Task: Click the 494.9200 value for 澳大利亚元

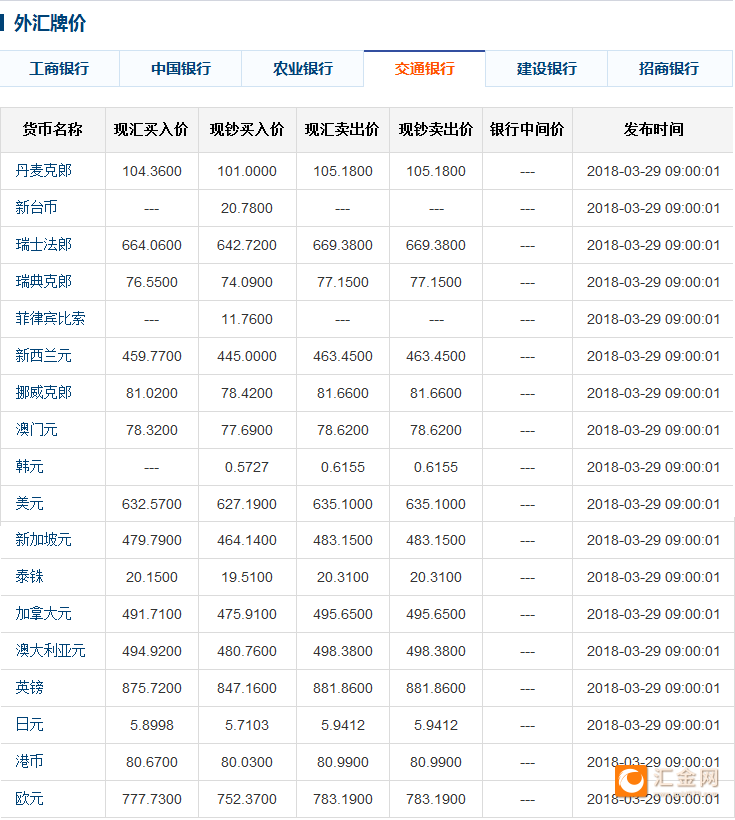Action: pyautogui.click(x=152, y=652)
